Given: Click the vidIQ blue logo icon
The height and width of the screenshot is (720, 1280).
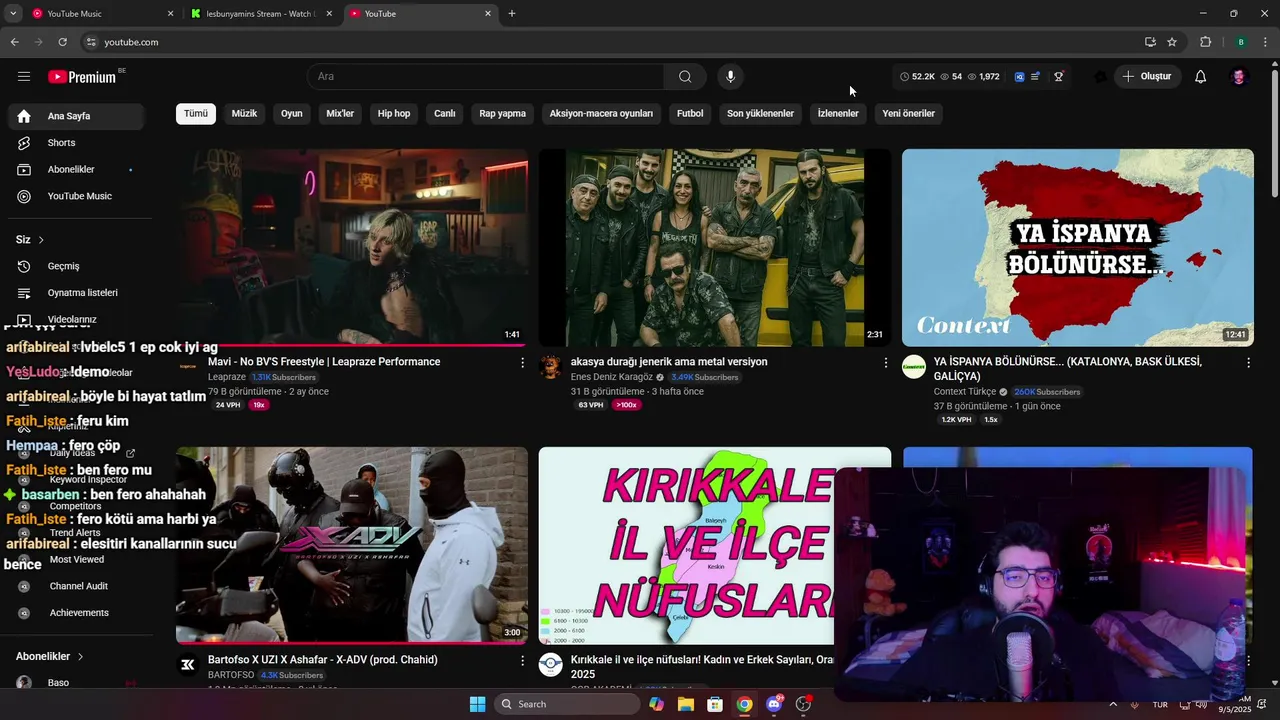Looking at the screenshot, I should tap(1019, 76).
